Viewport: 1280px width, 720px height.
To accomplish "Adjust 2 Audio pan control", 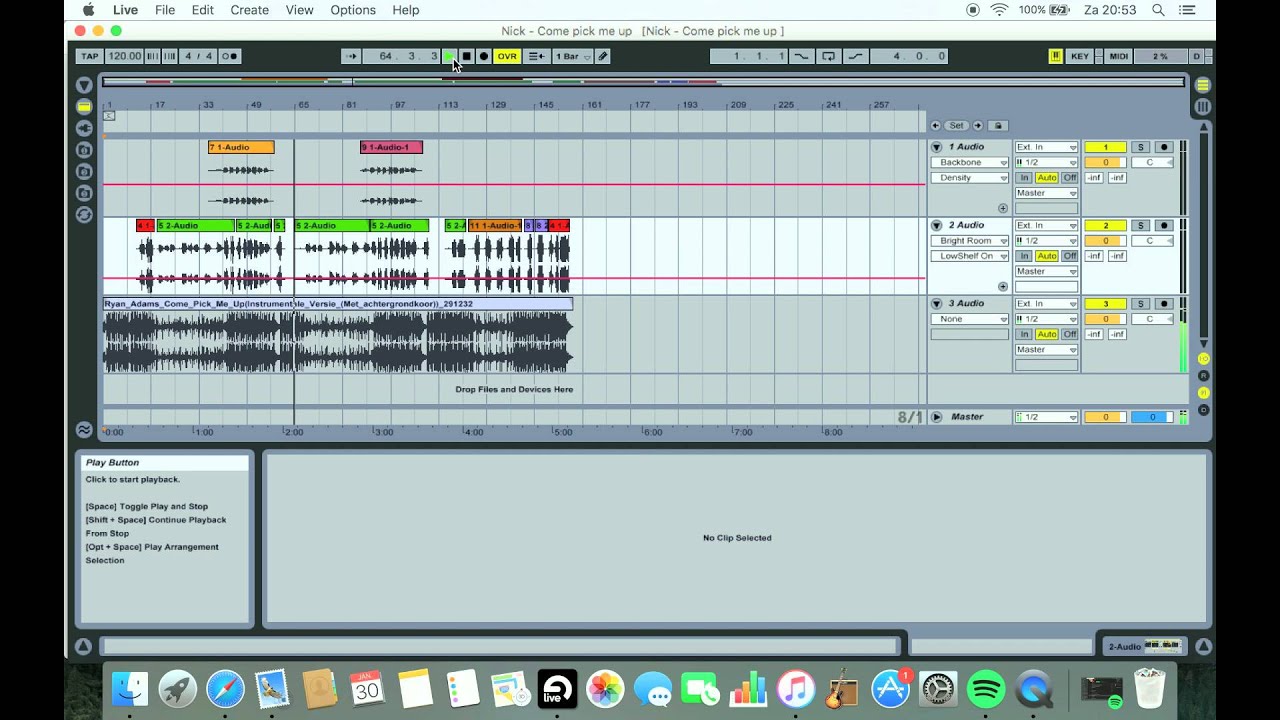I will [x=1152, y=240].
